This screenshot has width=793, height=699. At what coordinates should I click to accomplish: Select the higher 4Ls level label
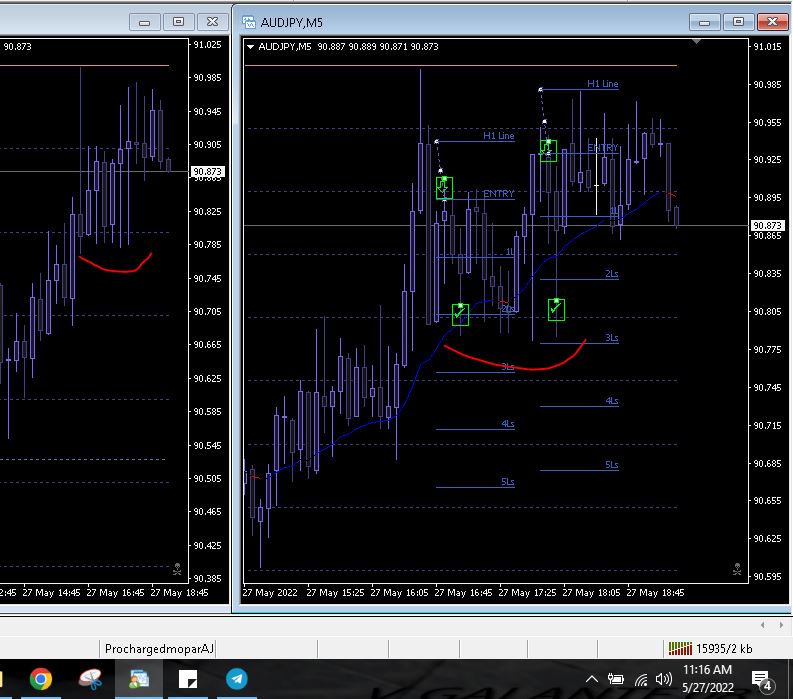click(611, 401)
